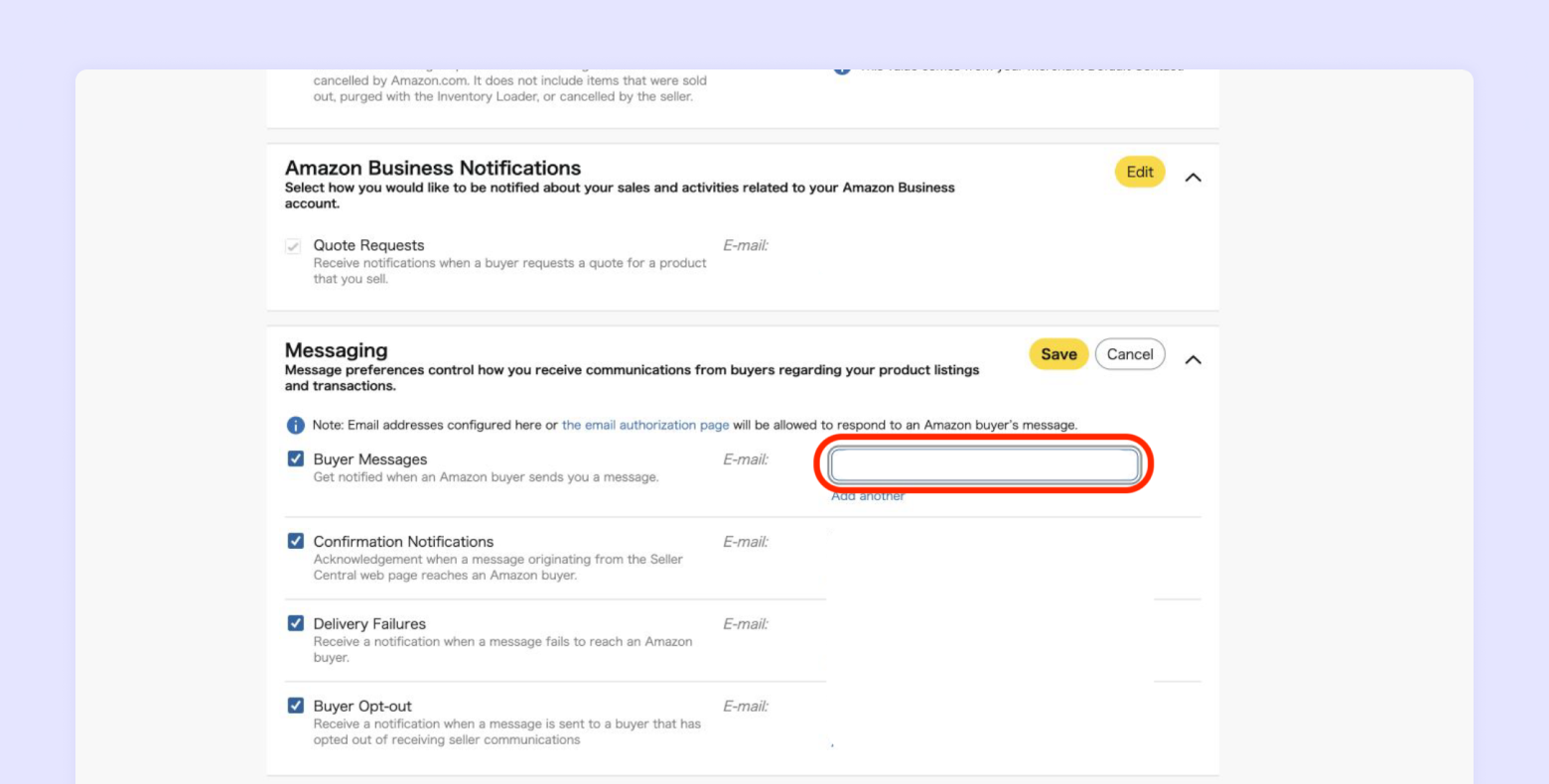Click the 'Get notified when an Amazon buyer' description
1549x784 pixels.
pyautogui.click(x=486, y=477)
